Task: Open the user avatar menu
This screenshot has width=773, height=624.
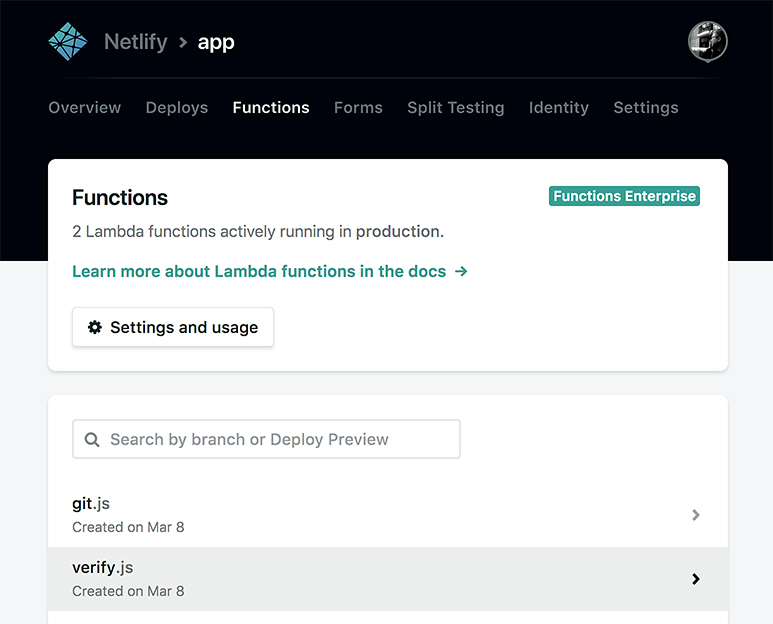Action: [x=707, y=41]
